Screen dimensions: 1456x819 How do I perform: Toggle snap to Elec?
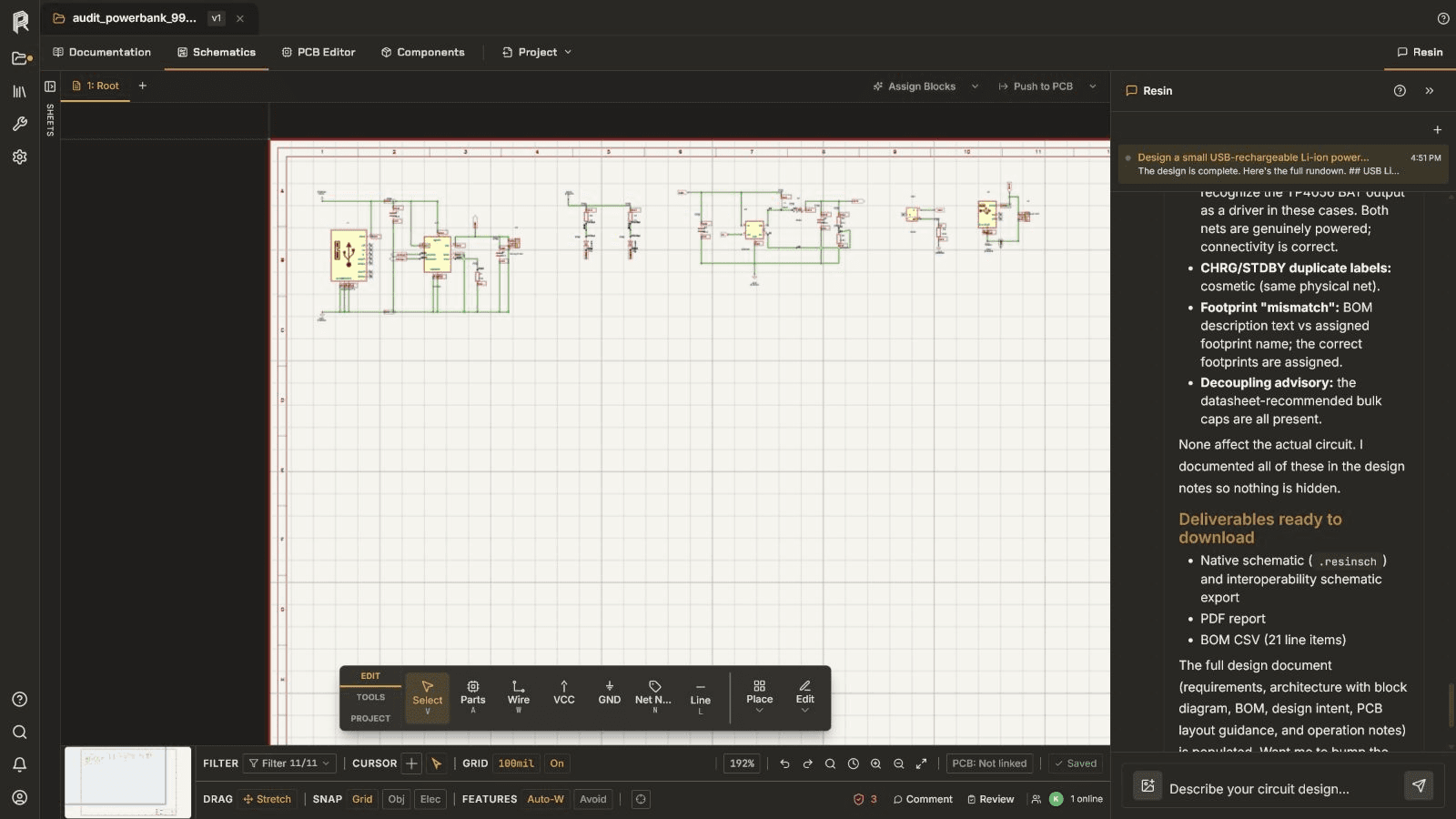click(430, 799)
